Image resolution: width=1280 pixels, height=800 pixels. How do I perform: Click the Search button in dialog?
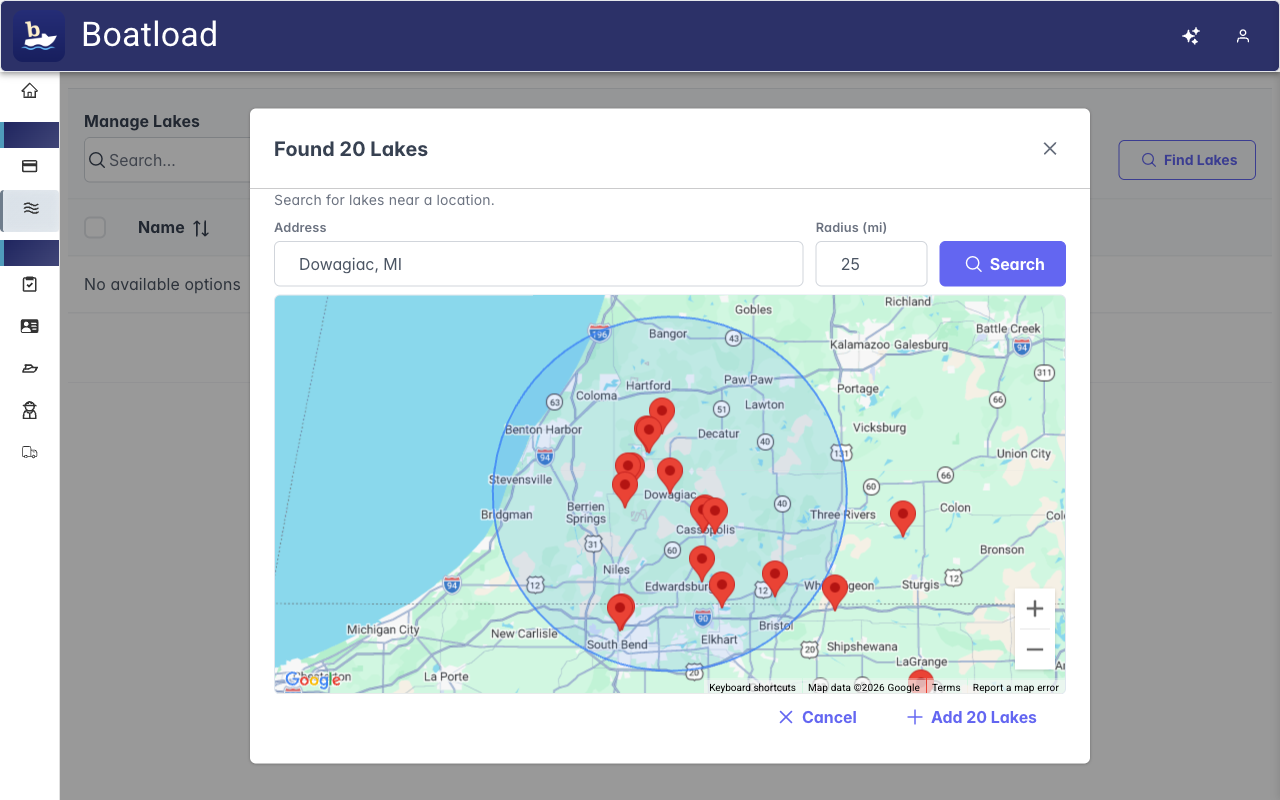(x=1003, y=264)
